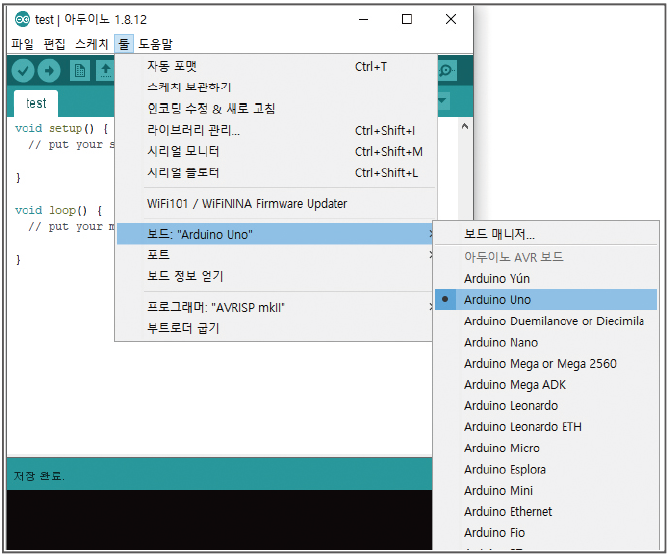The image size is (670, 556).
Task: Click the 저장 완료. status message
Action: [x=39, y=476]
